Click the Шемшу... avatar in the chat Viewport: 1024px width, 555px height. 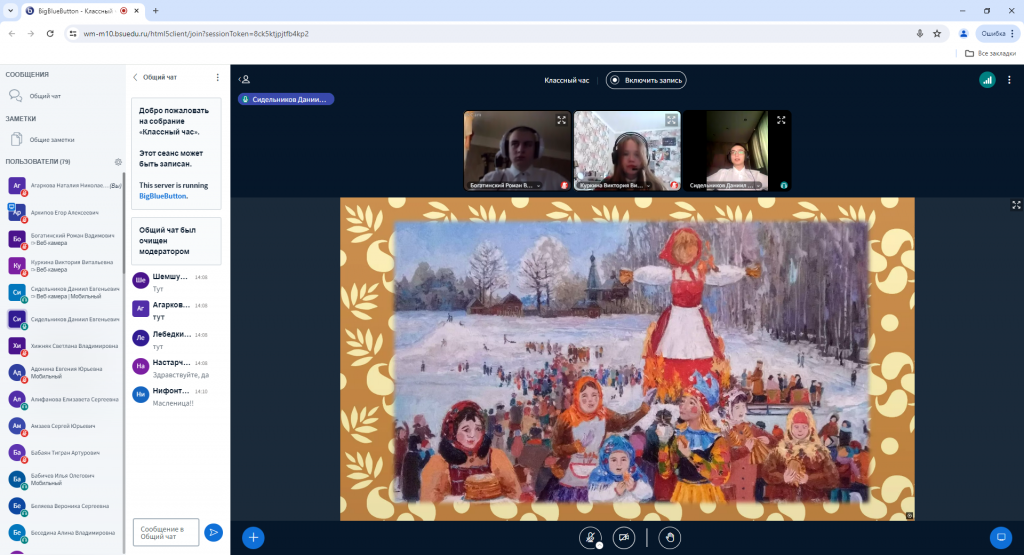pyautogui.click(x=140, y=280)
